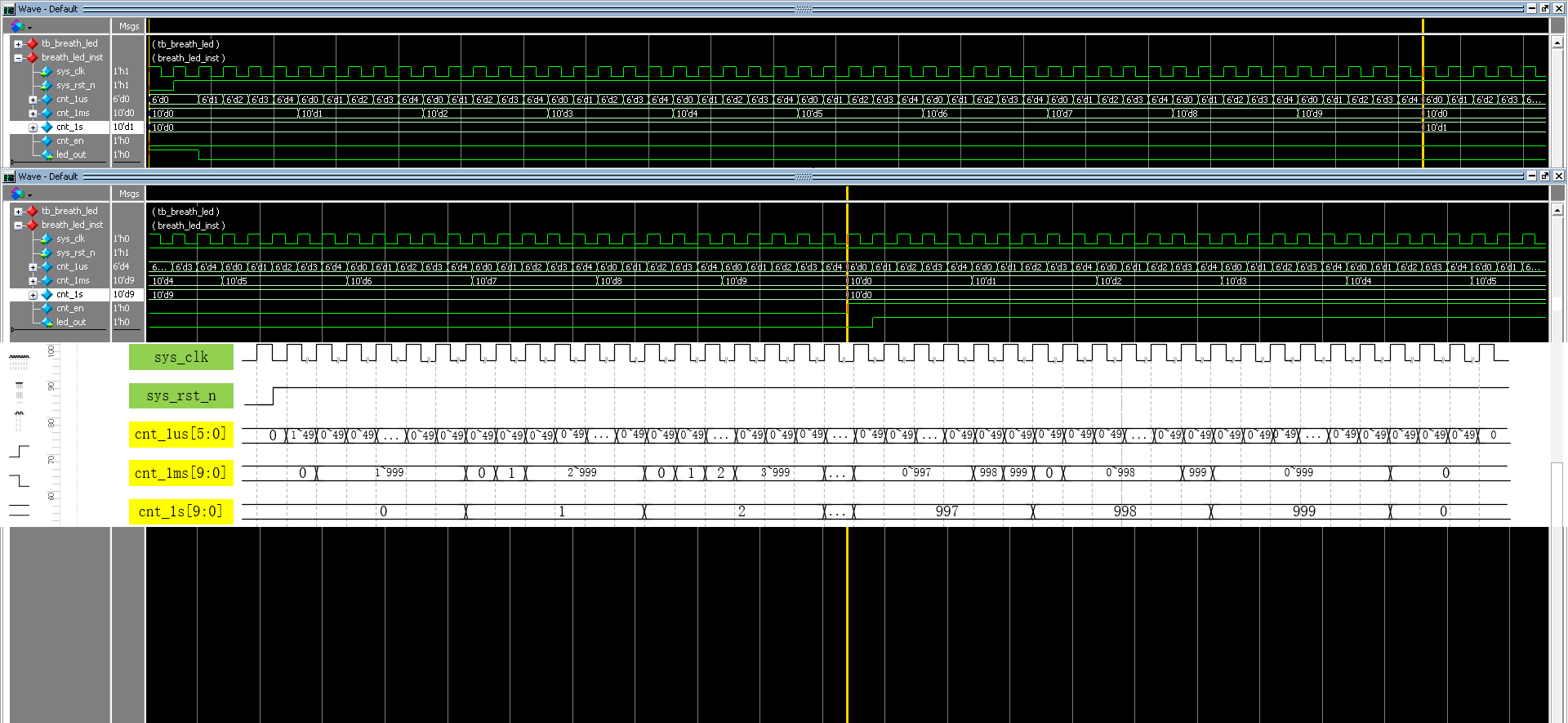This screenshot has height=723, width=1568.
Task: Expand tb_breath_led group in lower Wave window
Action: click(x=18, y=212)
